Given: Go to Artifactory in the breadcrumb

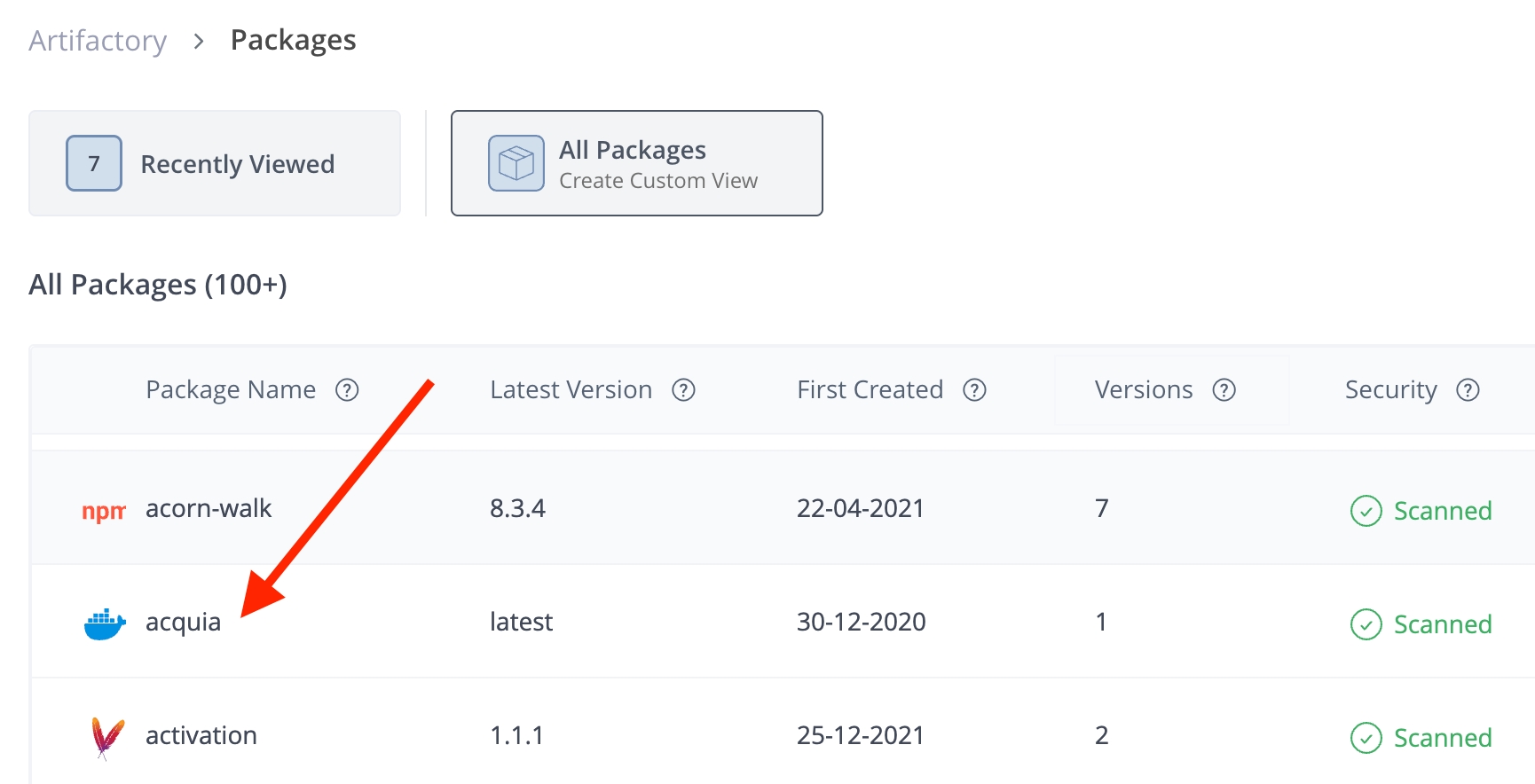Looking at the screenshot, I should (x=98, y=41).
